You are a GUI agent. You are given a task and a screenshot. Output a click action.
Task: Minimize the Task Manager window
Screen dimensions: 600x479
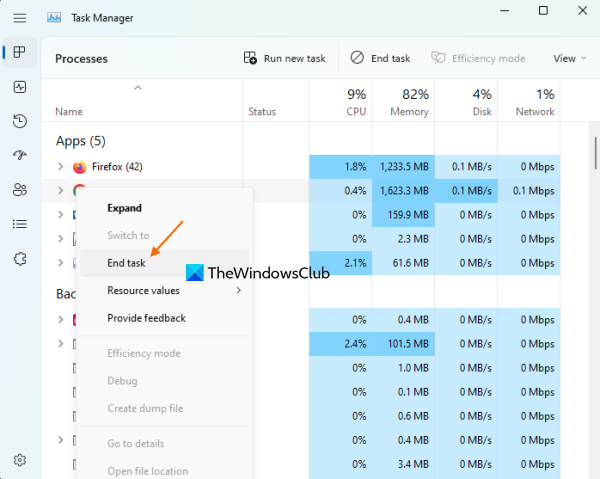504,11
